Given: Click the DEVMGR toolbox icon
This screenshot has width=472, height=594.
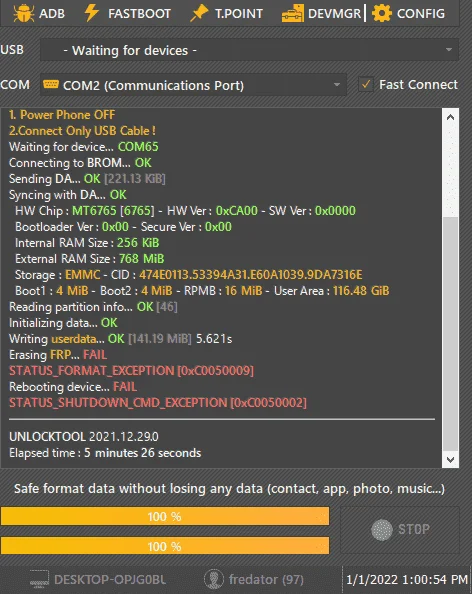Looking at the screenshot, I should pos(292,13).
